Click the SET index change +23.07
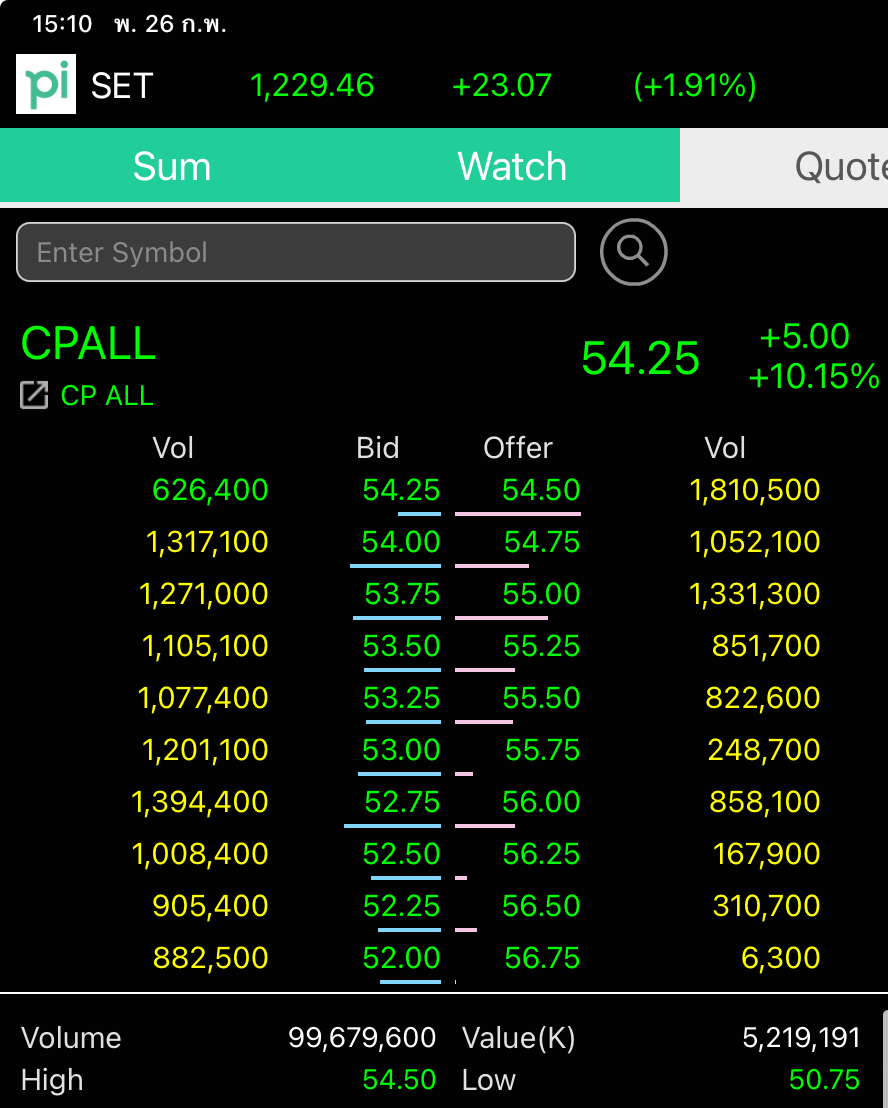This screenshot has width=888, height=1108. pos(502,86)
